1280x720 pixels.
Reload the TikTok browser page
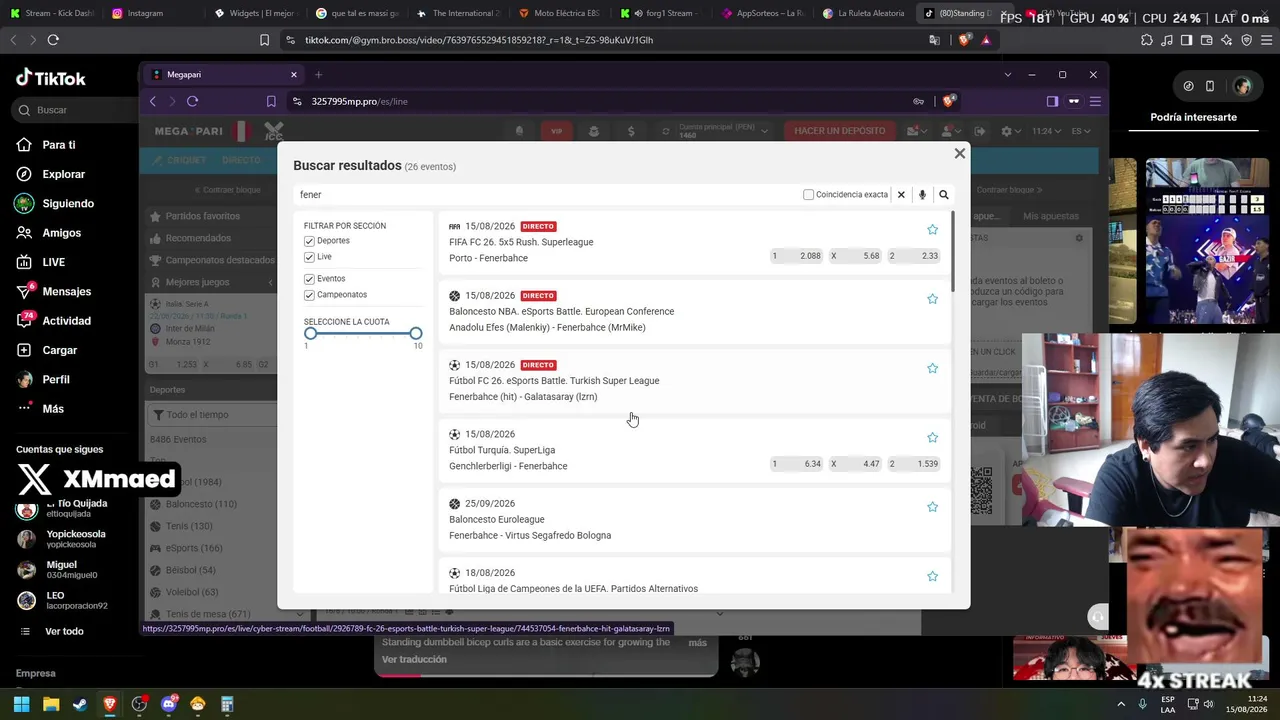53,40
